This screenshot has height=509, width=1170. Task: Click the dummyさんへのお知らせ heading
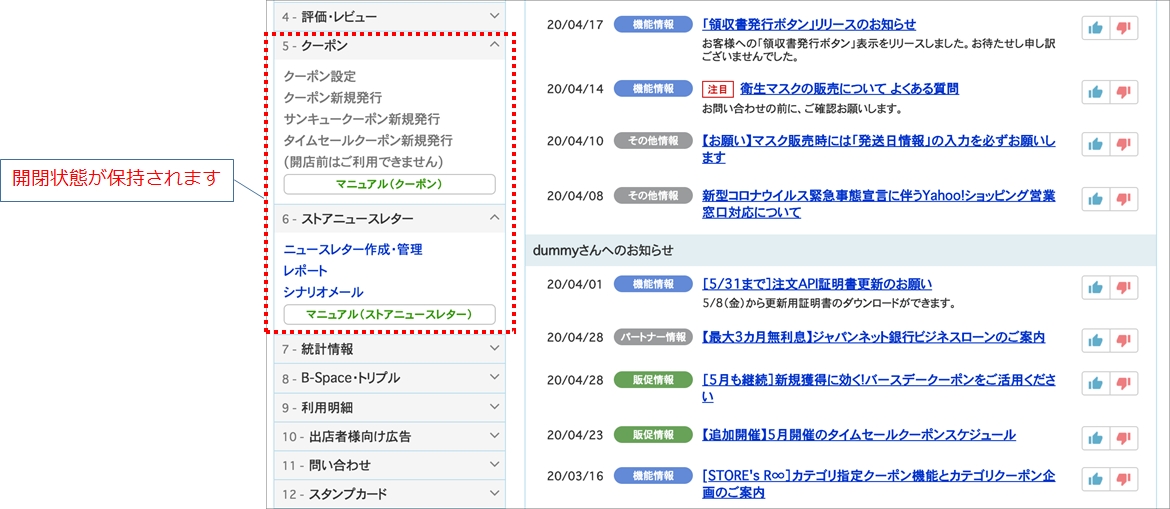(x=603, y=251)
